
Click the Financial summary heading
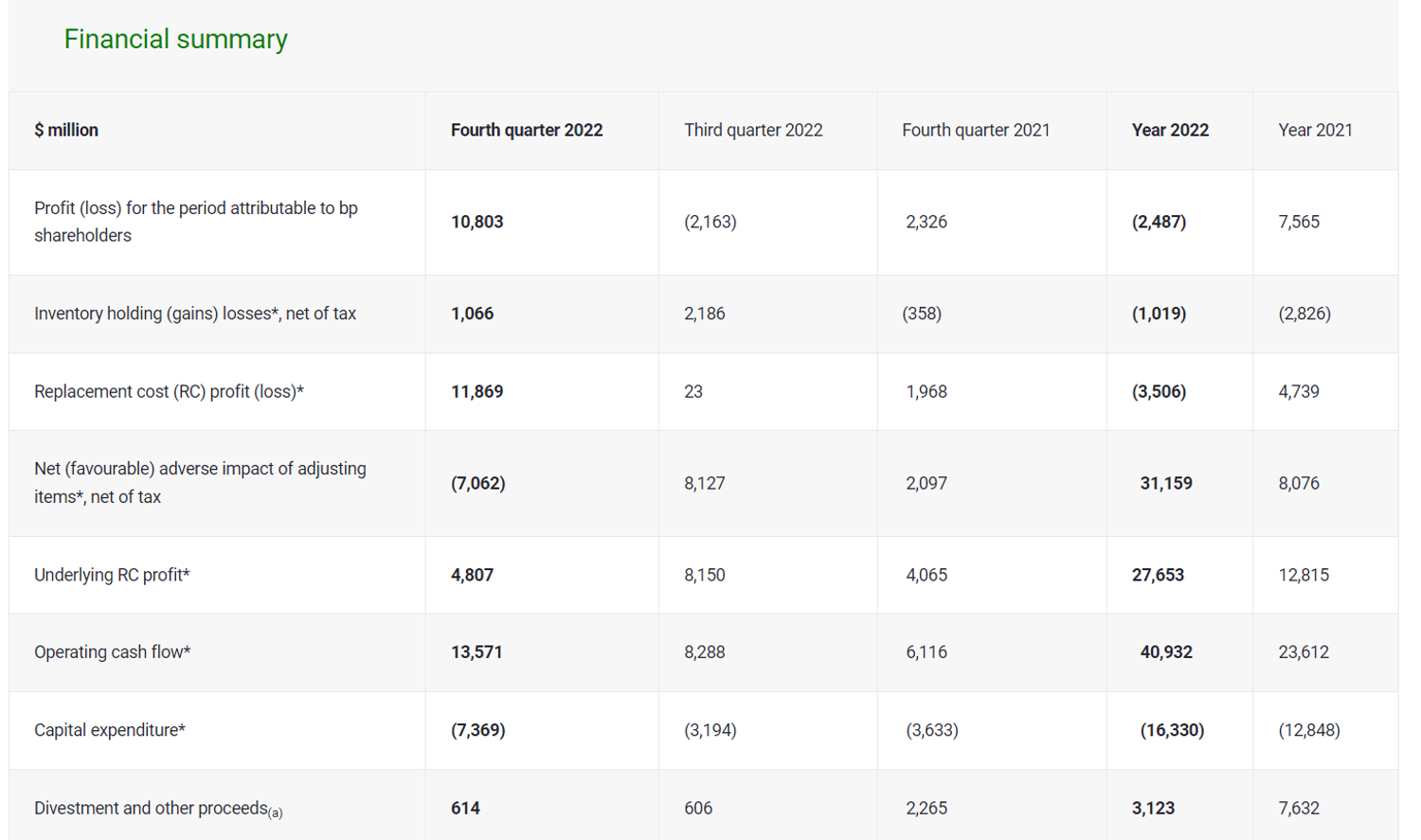175,39
